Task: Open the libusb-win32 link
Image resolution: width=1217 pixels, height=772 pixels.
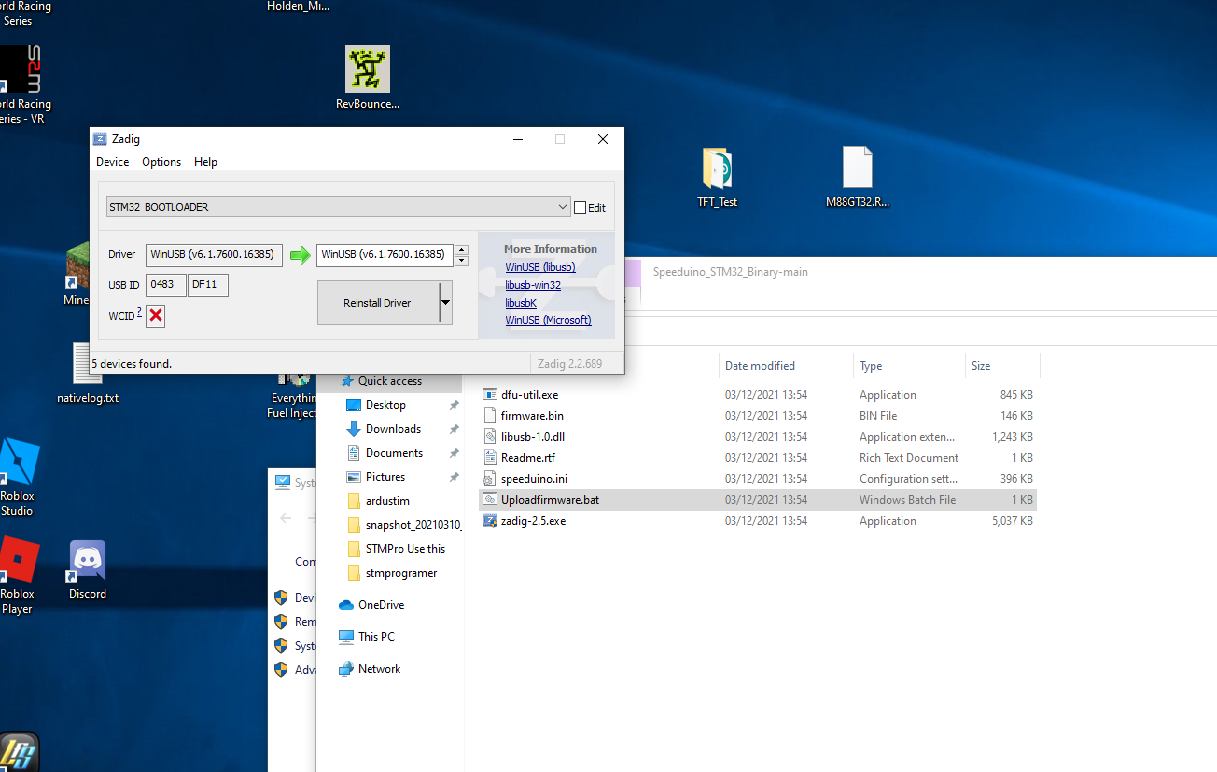Action: tap(533, 285)
